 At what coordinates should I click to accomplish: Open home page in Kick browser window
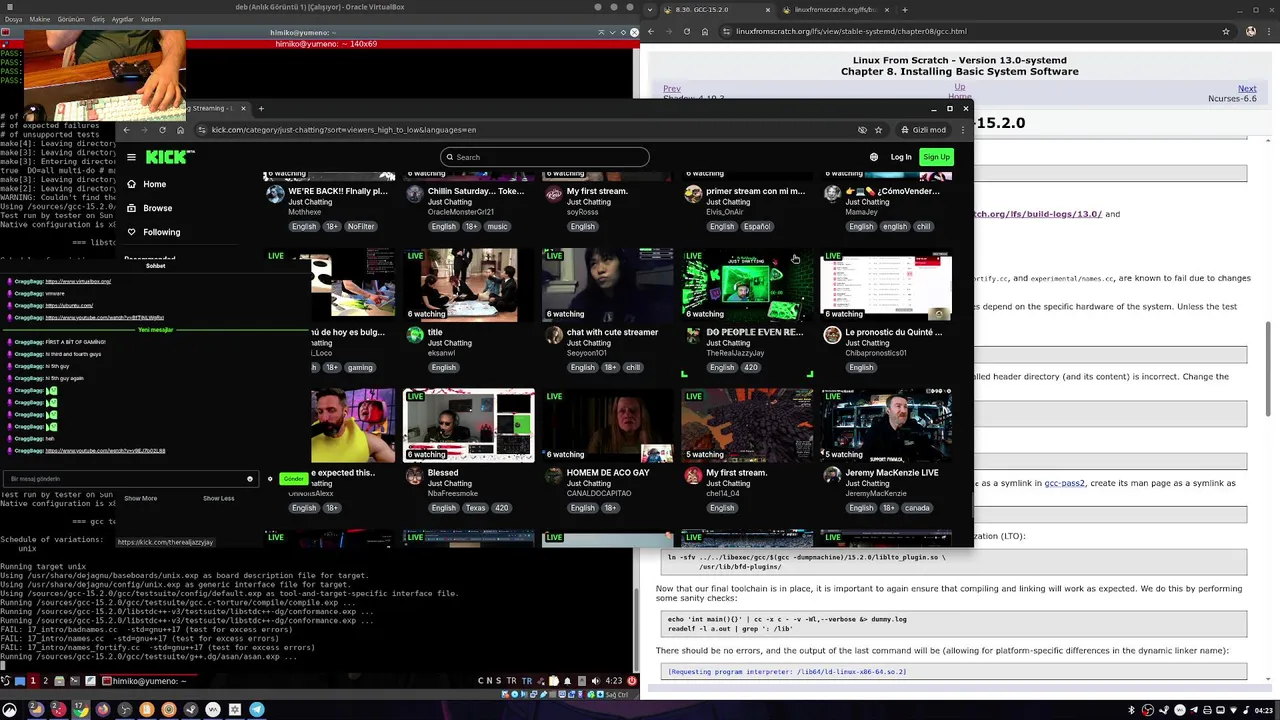pos(180,130)
